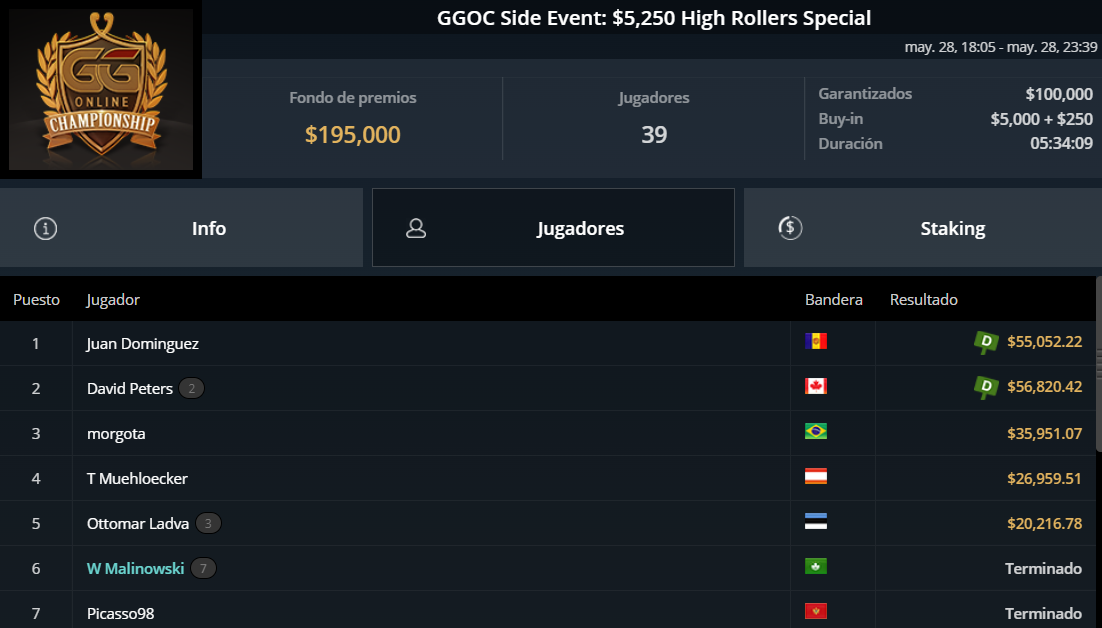Click the re-entry badge 2 by David Peters
Screen dimensions: 1102x628
point(191,388)
